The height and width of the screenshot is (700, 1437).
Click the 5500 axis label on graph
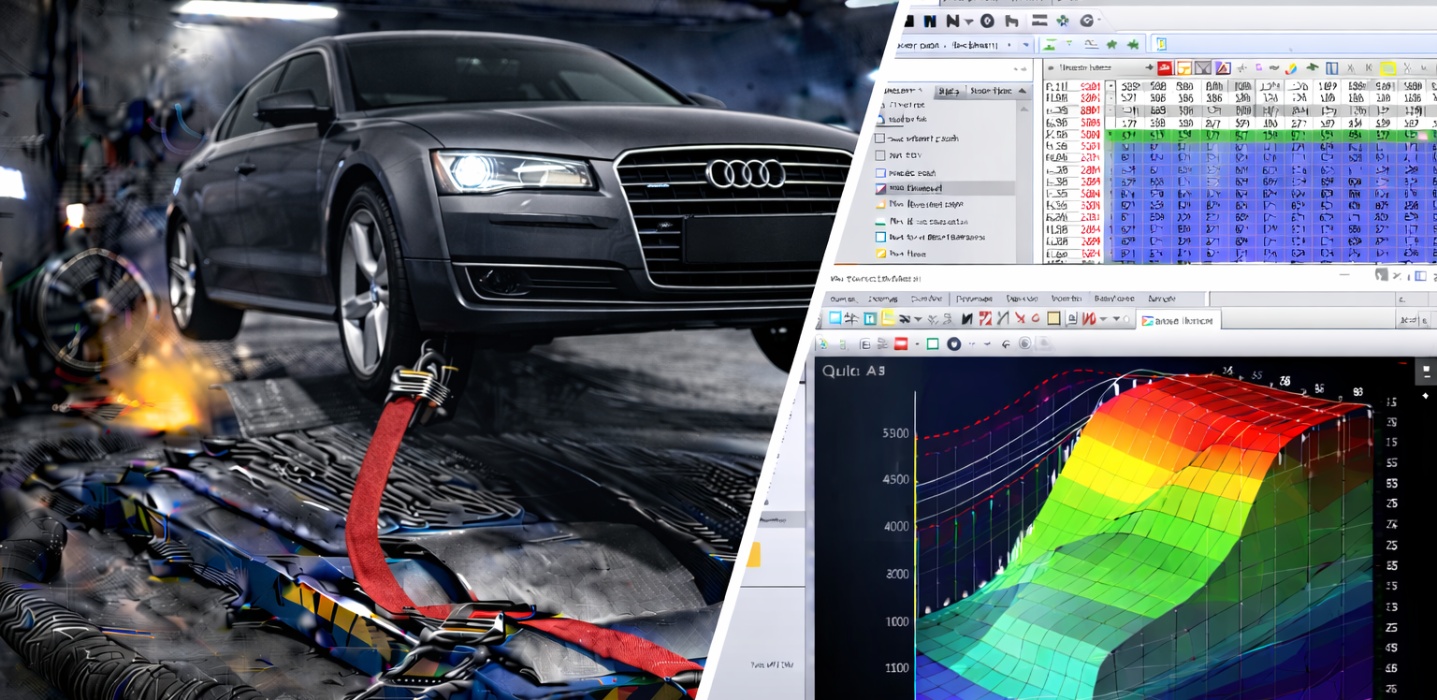[x=895, y=433]
